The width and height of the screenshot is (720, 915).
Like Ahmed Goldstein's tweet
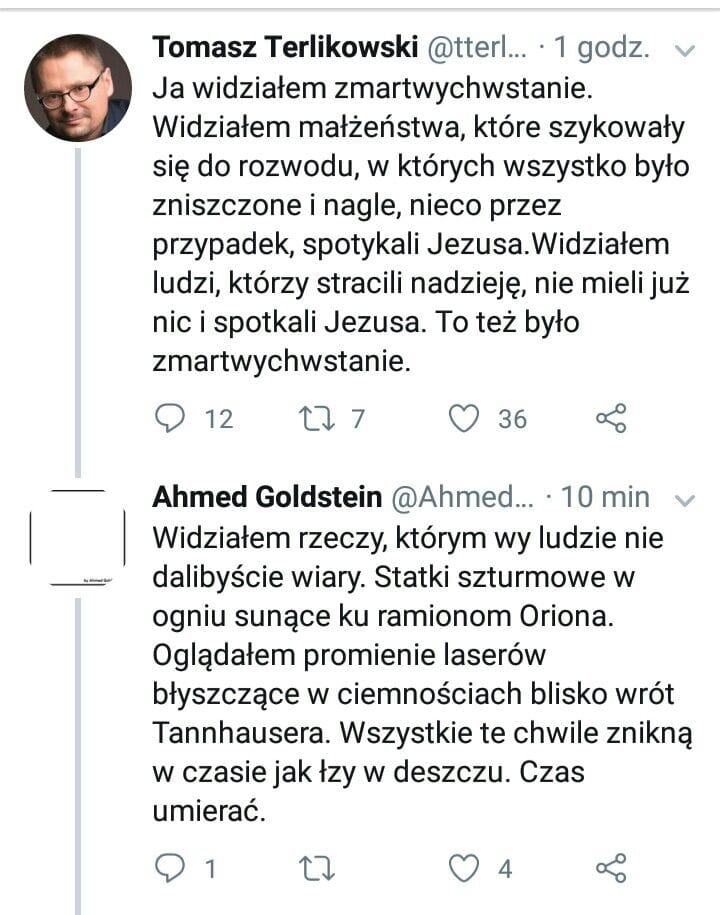[464, 869]
